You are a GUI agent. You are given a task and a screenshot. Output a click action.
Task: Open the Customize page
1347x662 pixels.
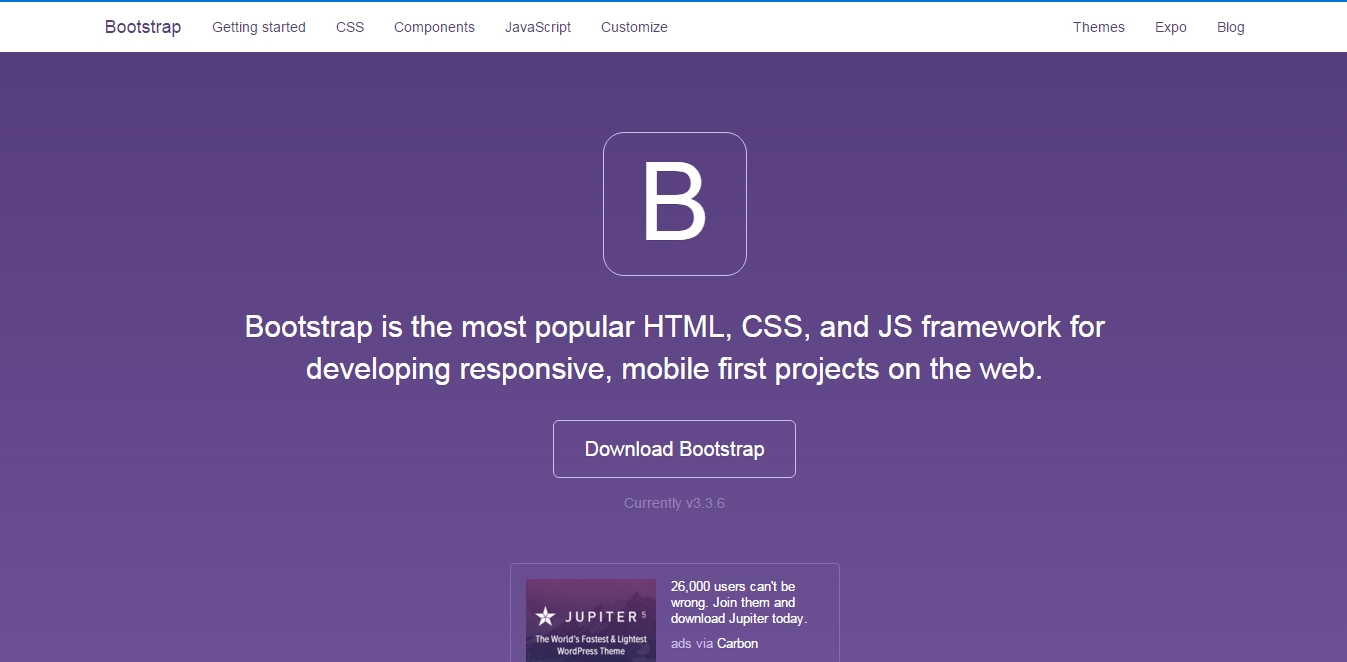[x=634, y=27]
